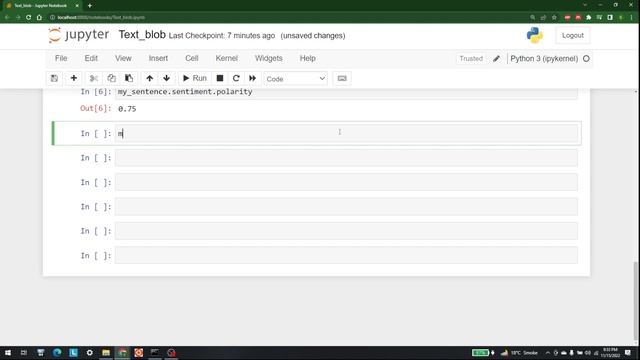Restart the kernel icon
640x360 pixels.
pos(236,78)
